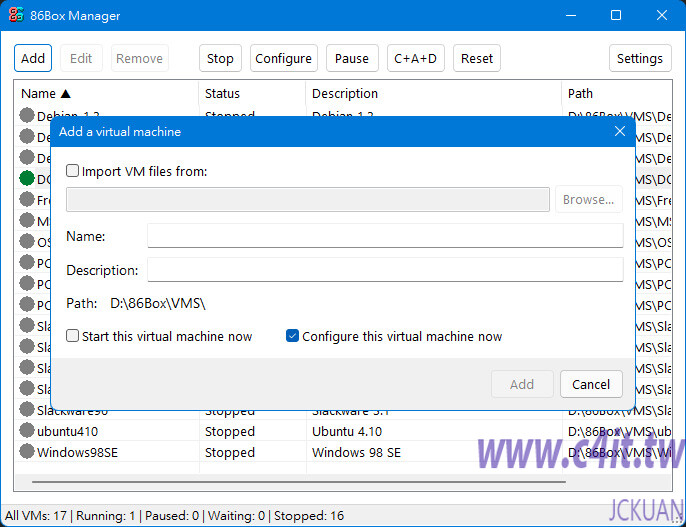Click the horizontal scrollbar of VM list
This screenshot has height=527, width=686.
click(299, 482)
